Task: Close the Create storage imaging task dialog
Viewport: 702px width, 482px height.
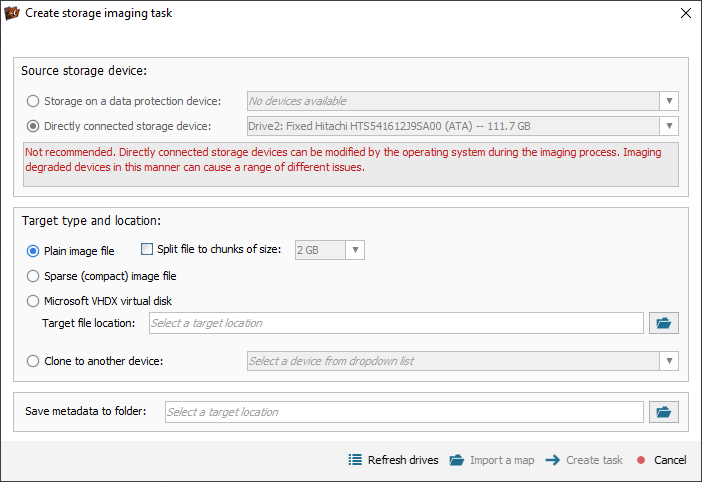Action: [685, 13]
